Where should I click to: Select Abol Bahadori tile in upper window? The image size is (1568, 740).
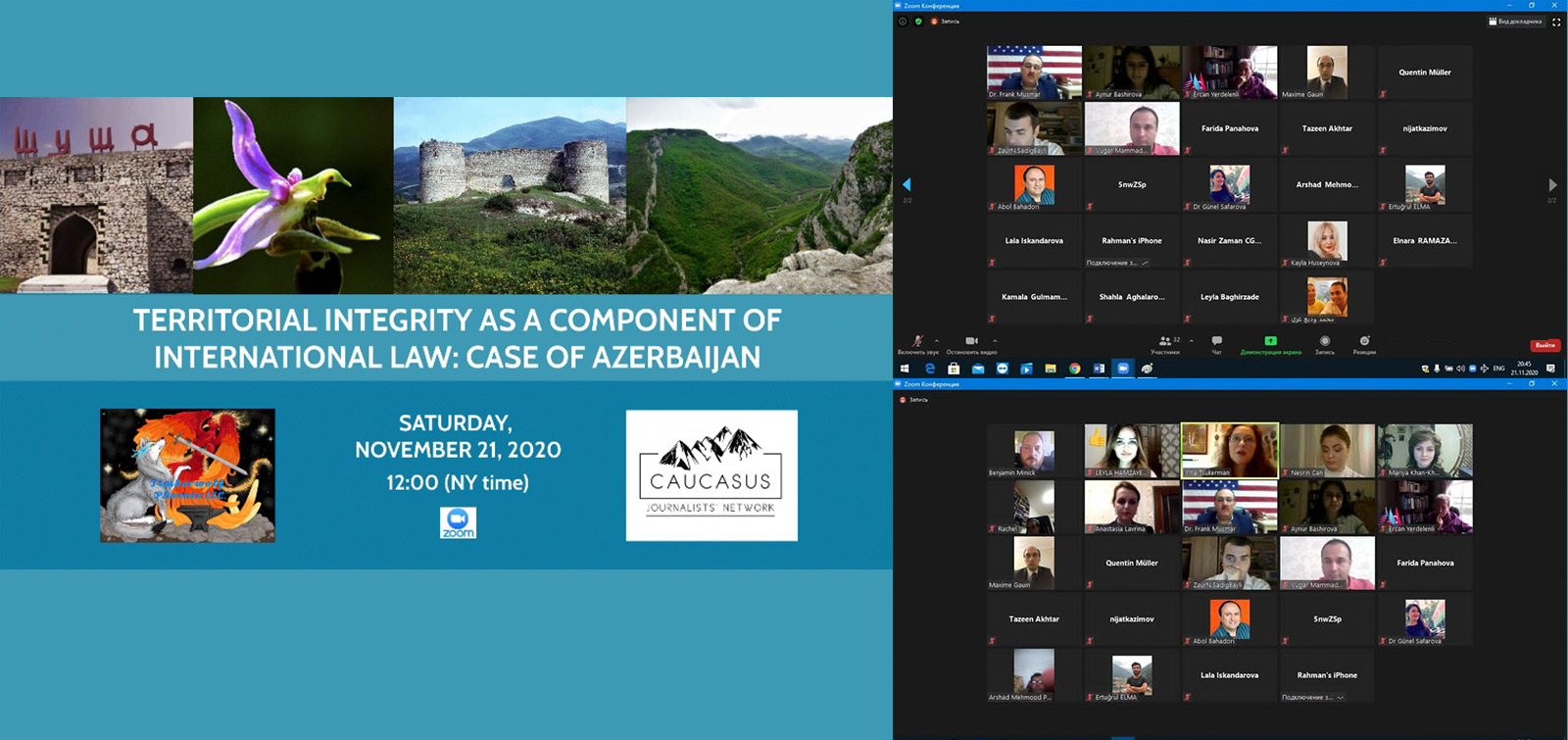1034,184
